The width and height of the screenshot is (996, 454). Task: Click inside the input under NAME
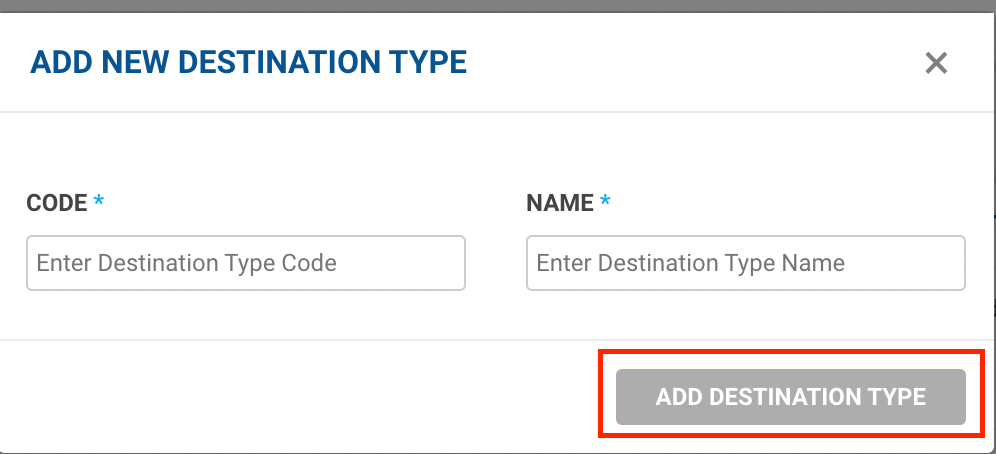[745, 263]
